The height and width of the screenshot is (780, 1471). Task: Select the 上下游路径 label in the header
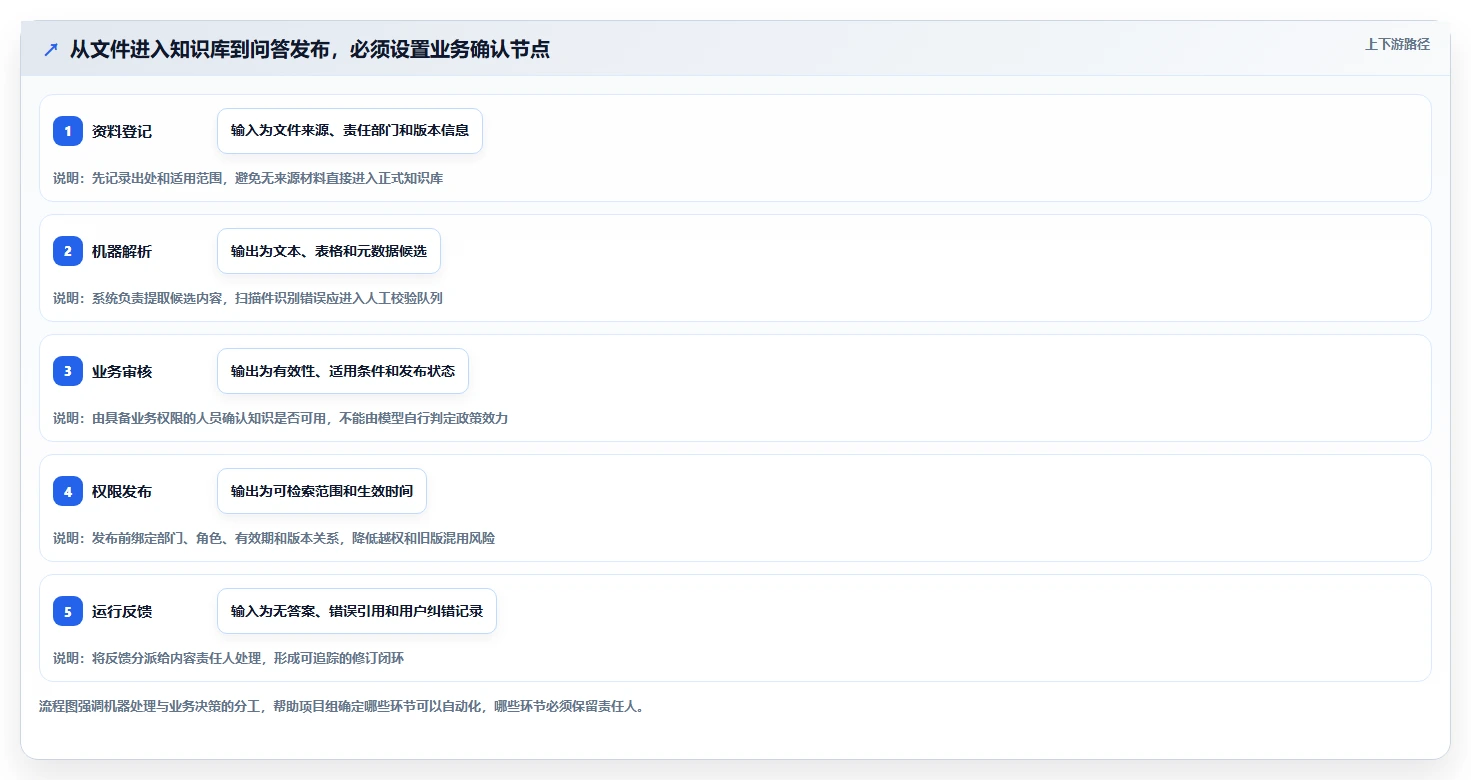(1397, 44)
